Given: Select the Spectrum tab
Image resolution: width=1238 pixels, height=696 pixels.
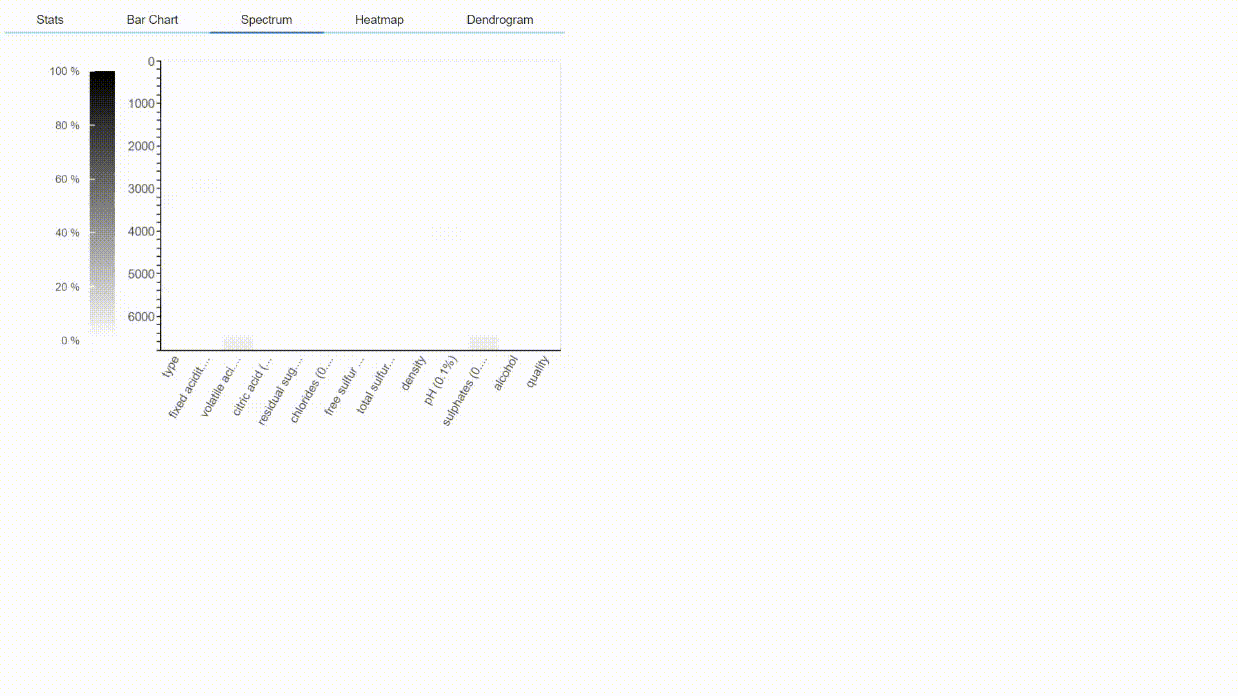Looking at the screenshot, I should pos(266,20).
